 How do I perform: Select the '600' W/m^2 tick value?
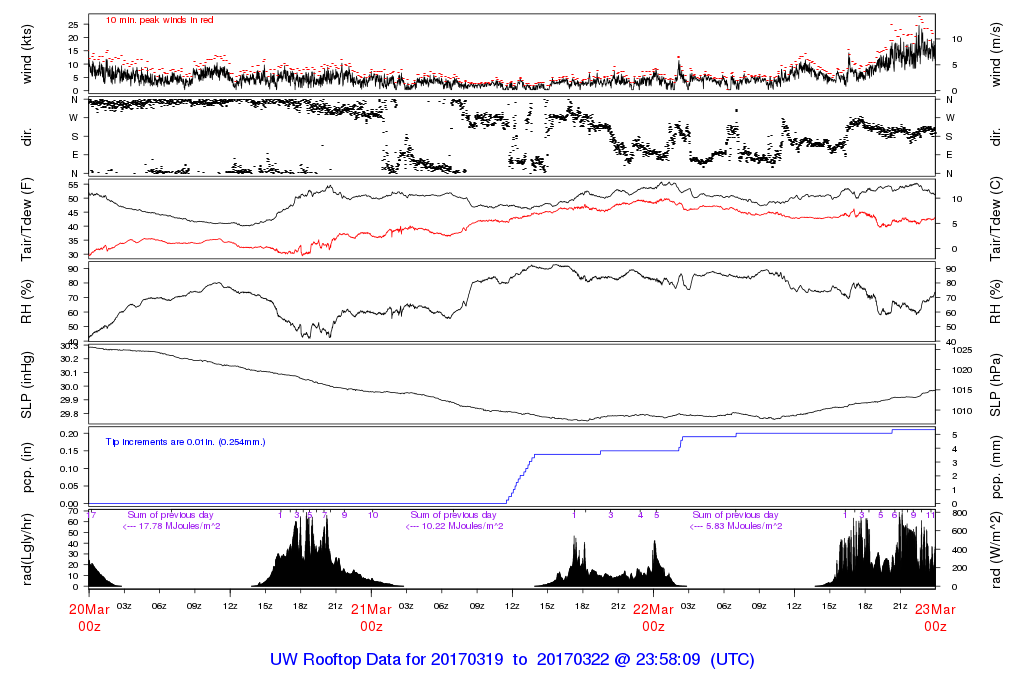click(959, 532)
